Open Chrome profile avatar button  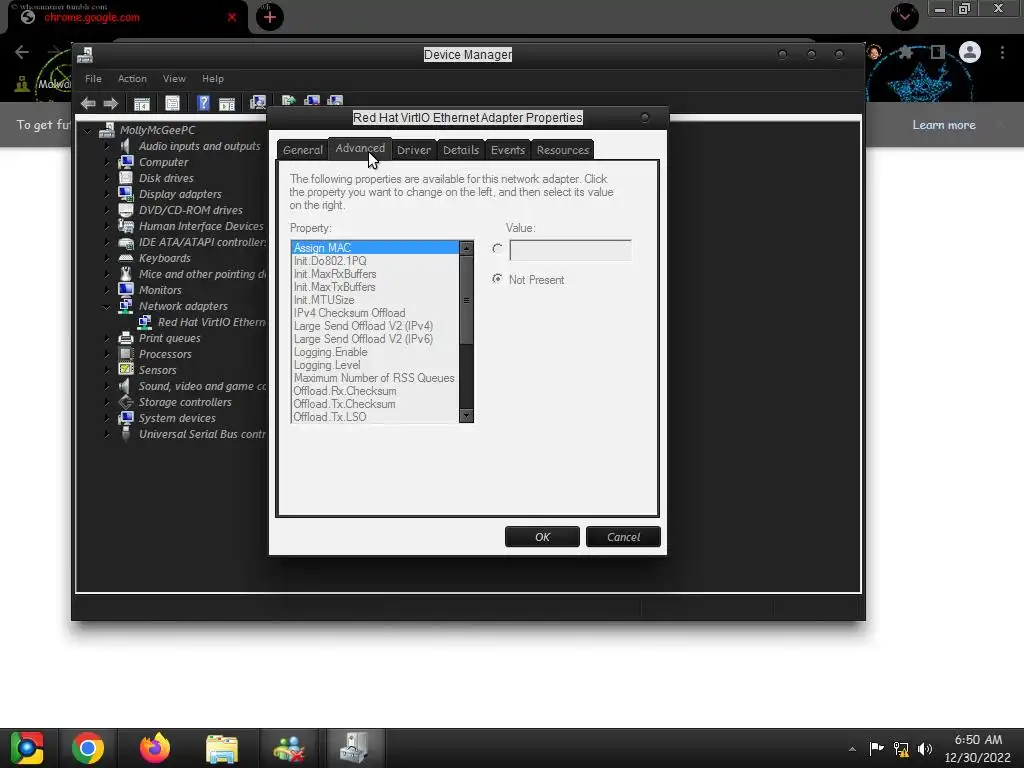click(970, 52)
